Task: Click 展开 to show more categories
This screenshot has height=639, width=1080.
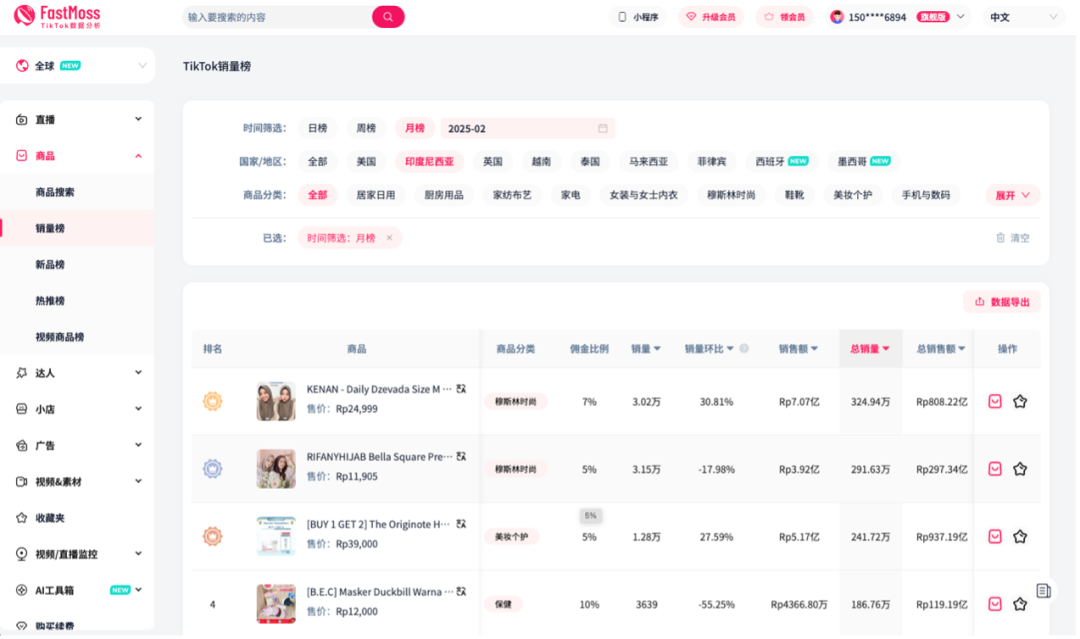Action: point(1012,196)
